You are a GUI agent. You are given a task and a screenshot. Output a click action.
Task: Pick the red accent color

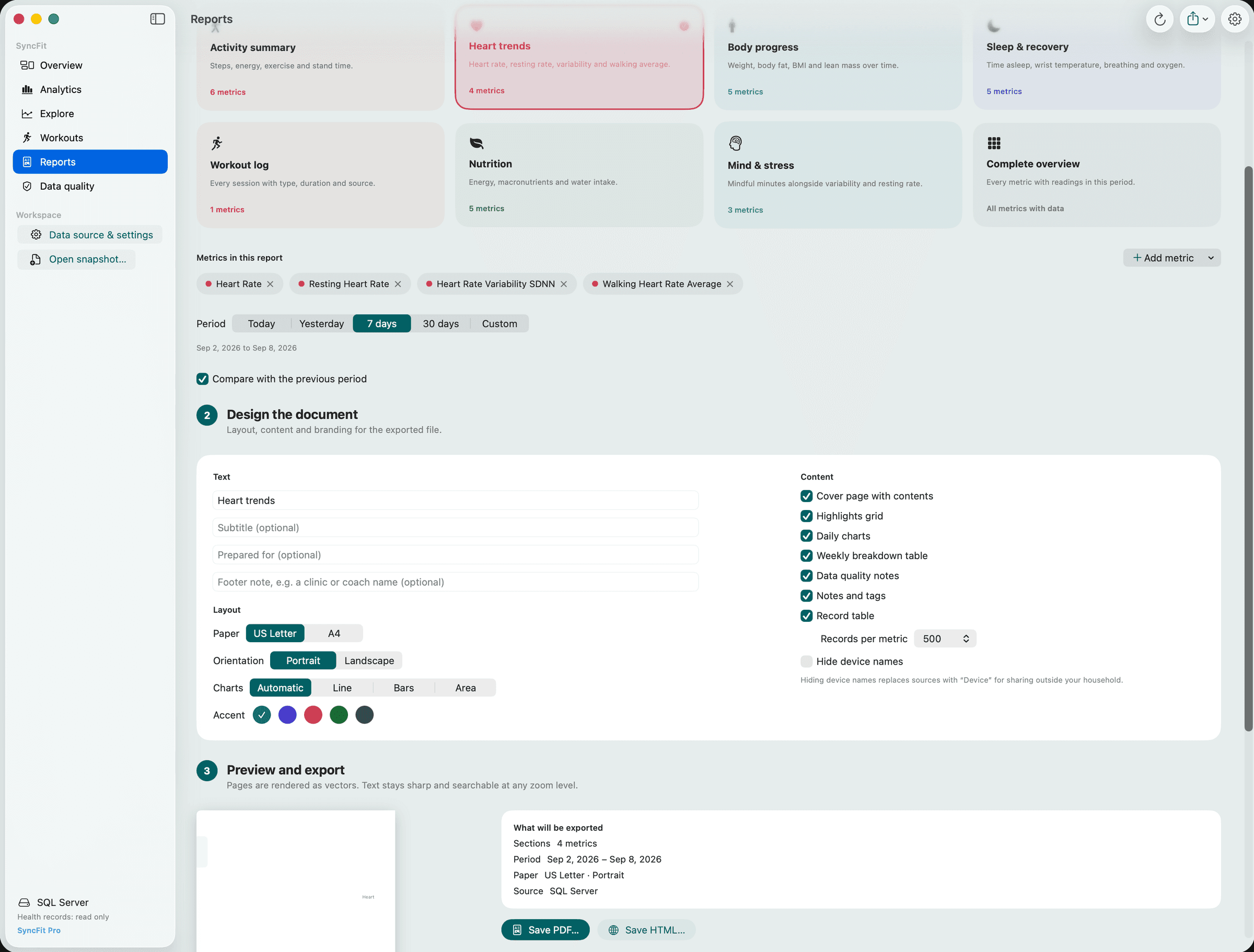pyautogui.click(x=313, y=715)
